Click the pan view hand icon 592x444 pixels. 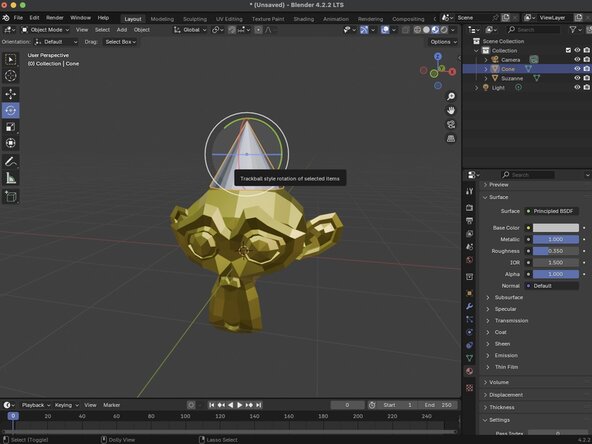coord(451,110)
